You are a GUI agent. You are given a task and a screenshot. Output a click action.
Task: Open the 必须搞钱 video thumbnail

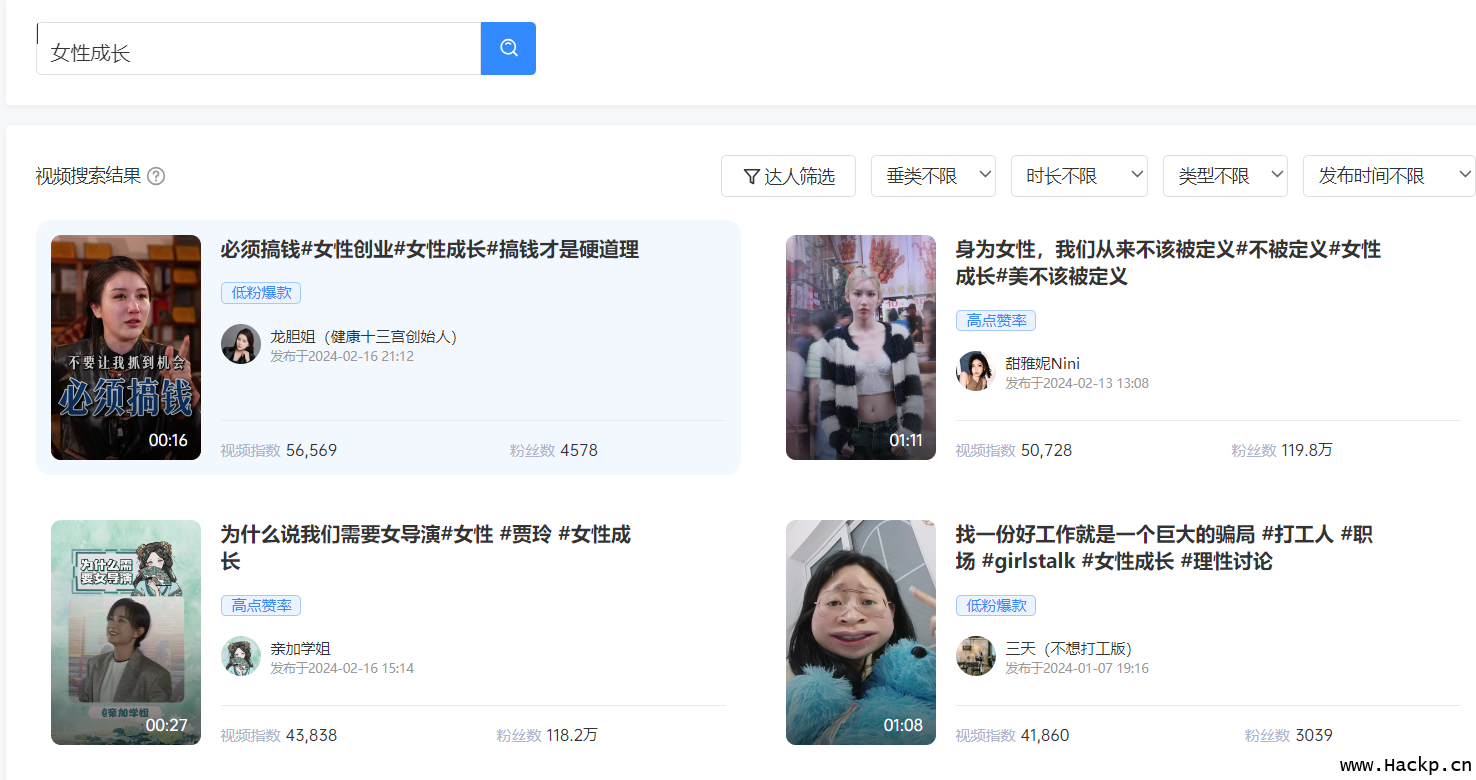coord(126,347)
